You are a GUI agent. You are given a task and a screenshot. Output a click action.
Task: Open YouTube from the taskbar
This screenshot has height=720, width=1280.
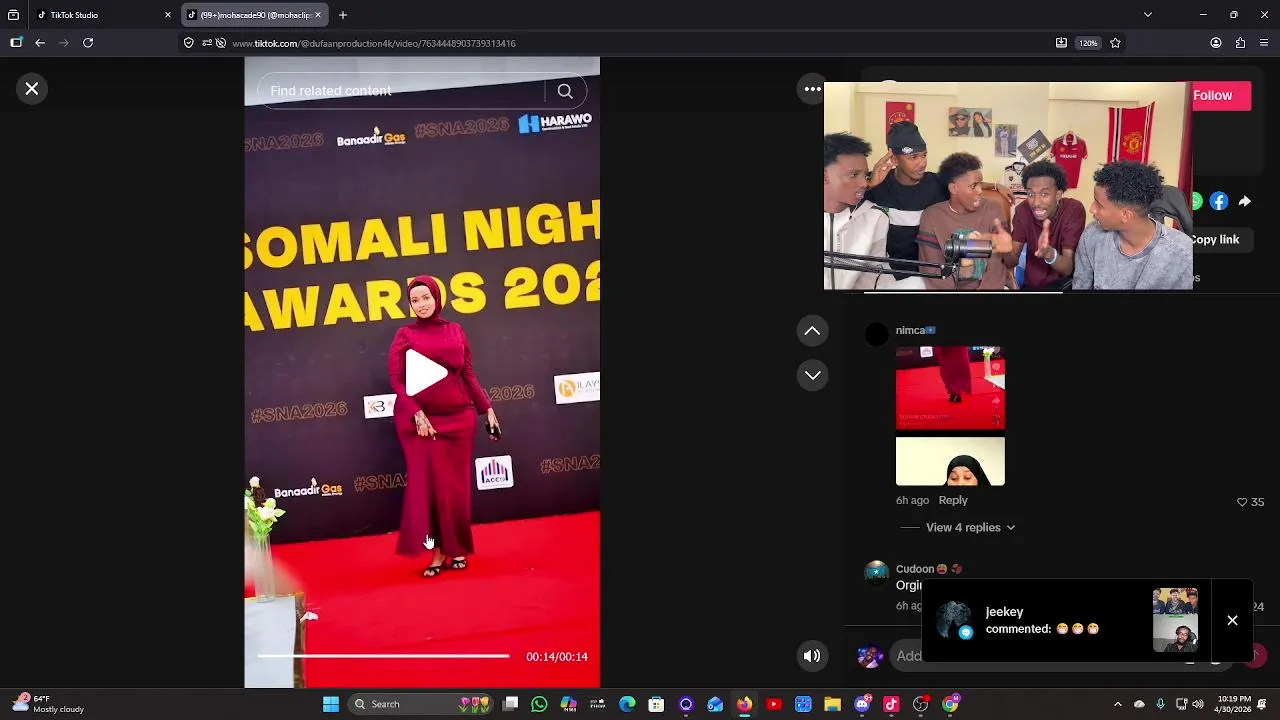(773, 704)
